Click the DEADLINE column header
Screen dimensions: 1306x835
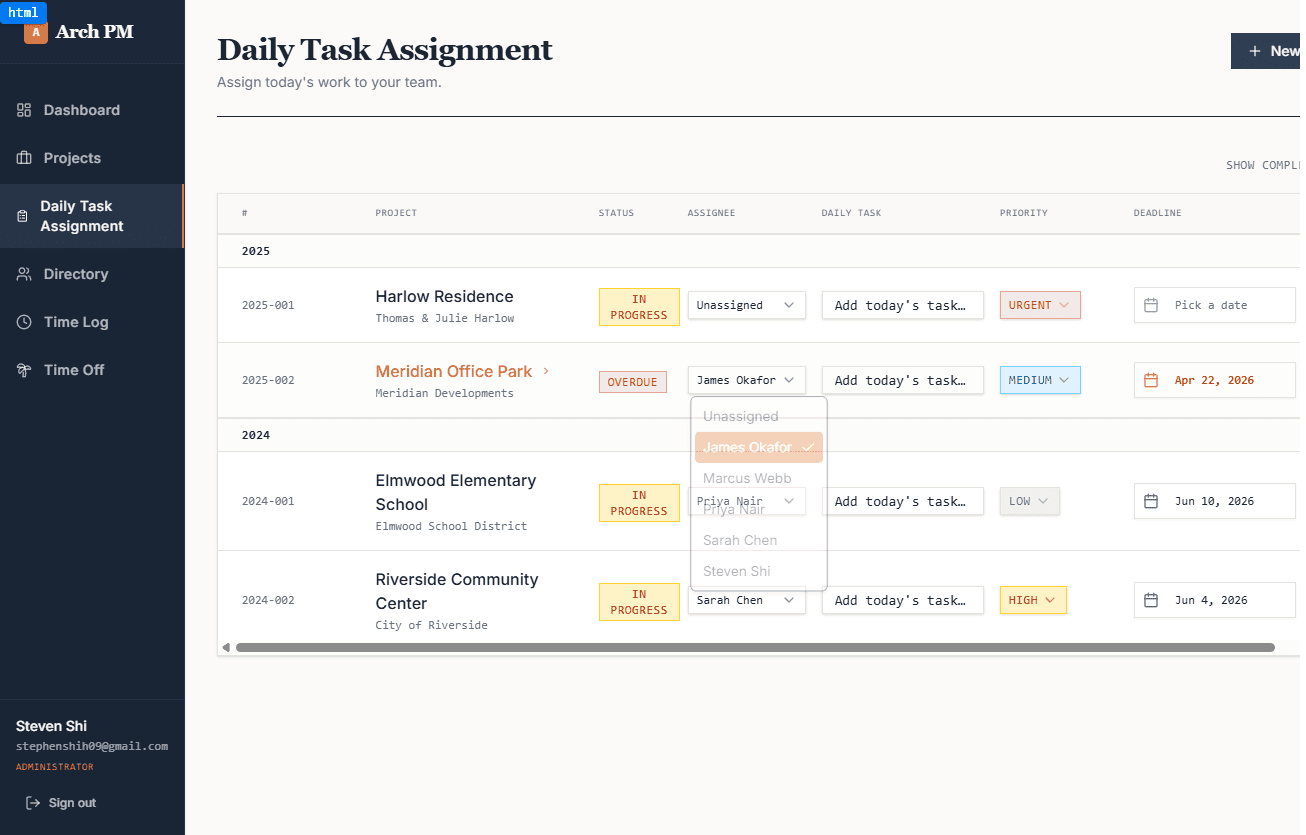1157,213
